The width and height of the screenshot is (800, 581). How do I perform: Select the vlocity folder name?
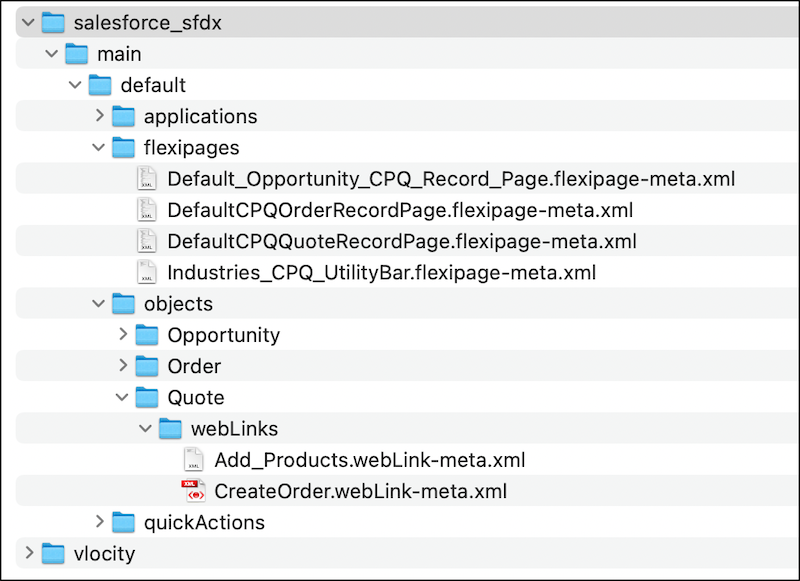(x=104, y=553)
